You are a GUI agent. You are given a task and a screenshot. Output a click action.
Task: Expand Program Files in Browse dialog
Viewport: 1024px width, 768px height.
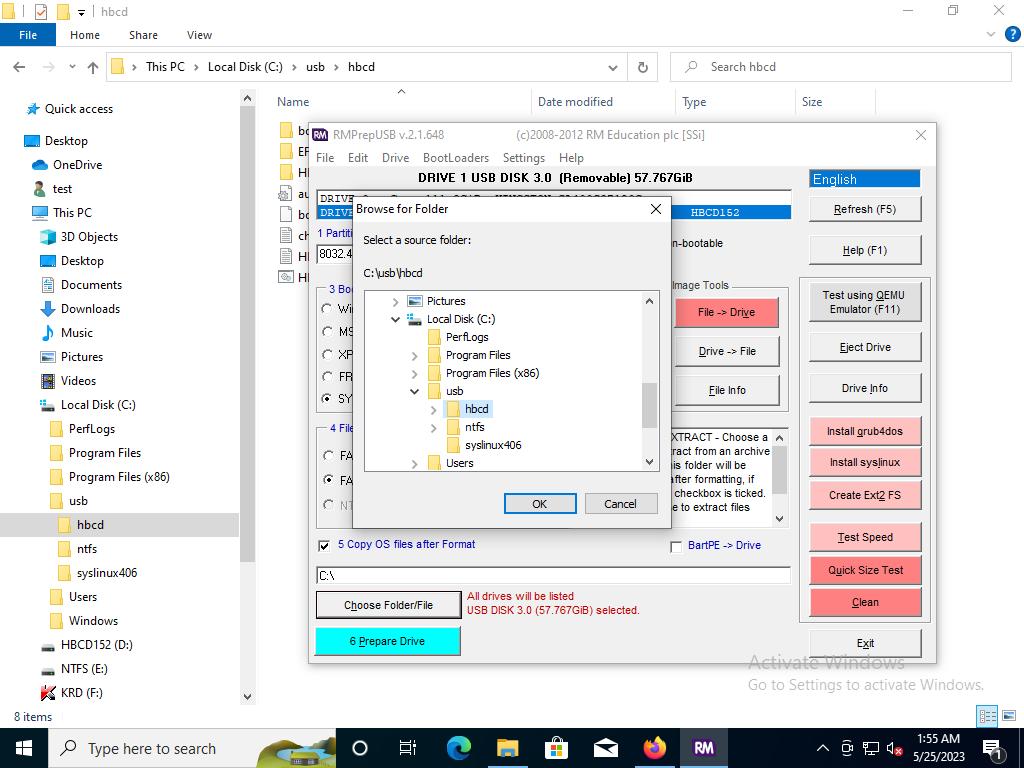click(414, 356)
